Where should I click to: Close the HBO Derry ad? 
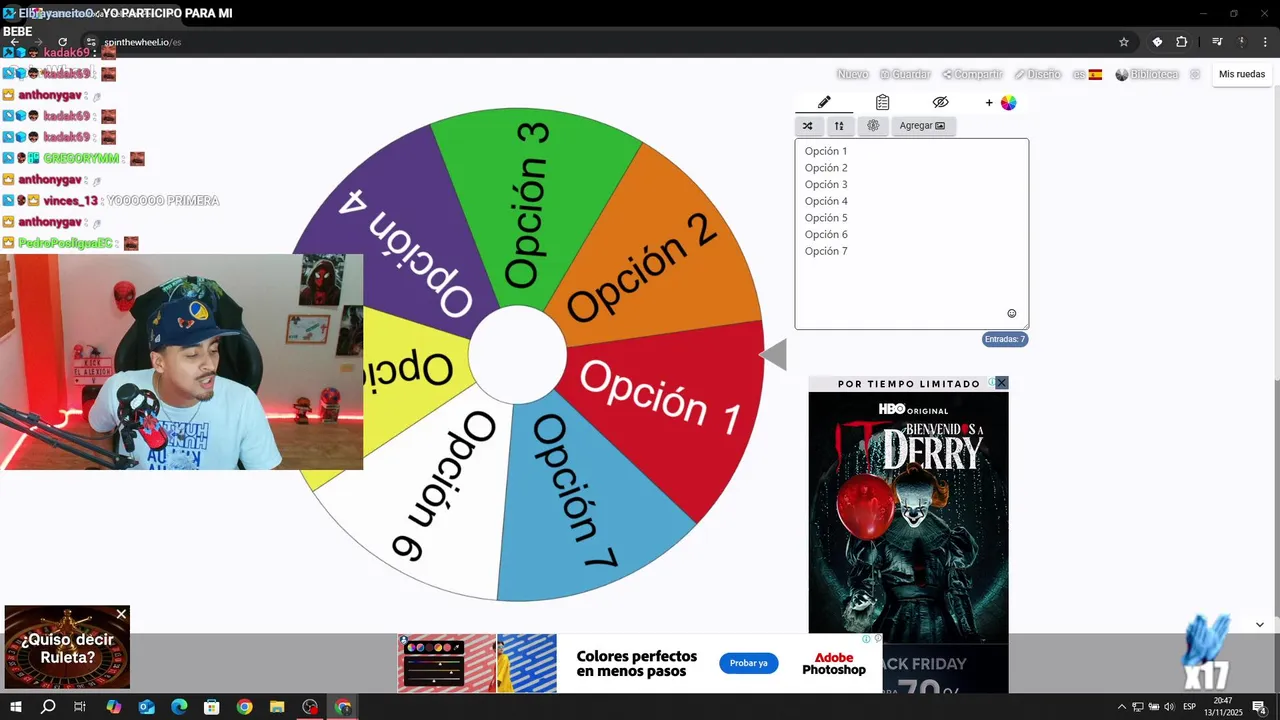click(1002, 383)
